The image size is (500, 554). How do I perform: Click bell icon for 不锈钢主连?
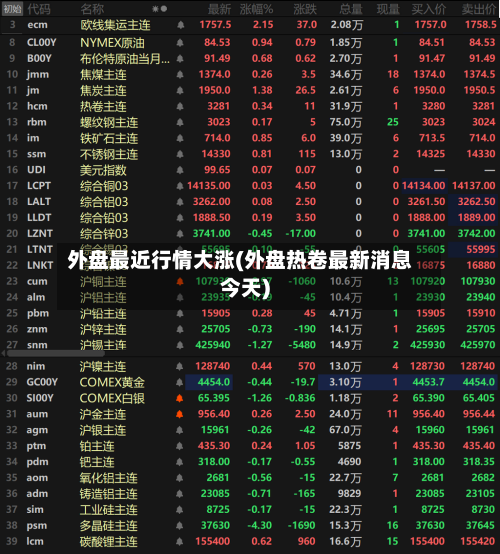click(180, 154)
